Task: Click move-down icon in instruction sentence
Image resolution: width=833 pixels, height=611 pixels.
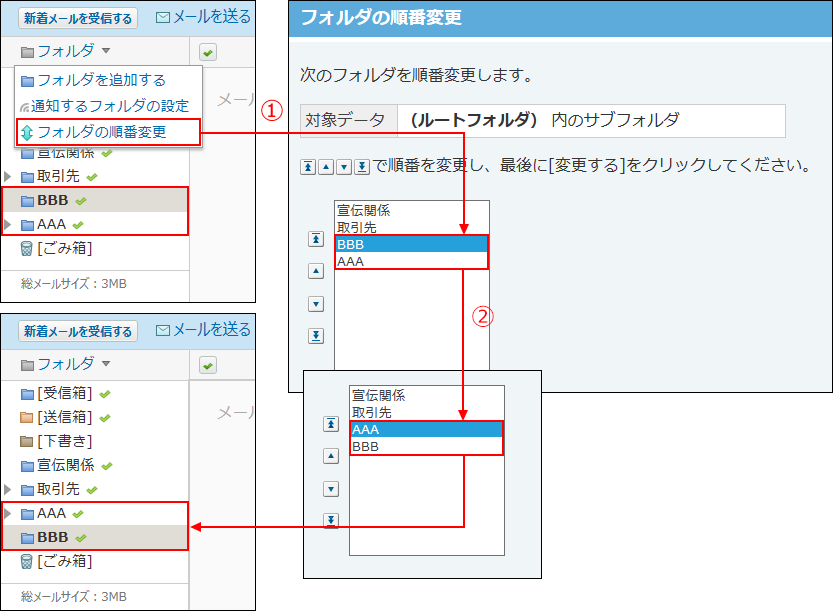Action: [x=344, y=167]
